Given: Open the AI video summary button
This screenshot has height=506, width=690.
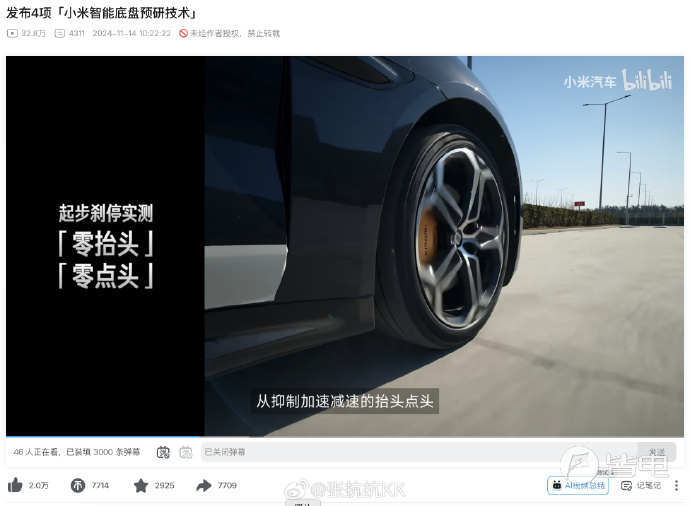Looking at the screenshot, I should coord(578,485).
